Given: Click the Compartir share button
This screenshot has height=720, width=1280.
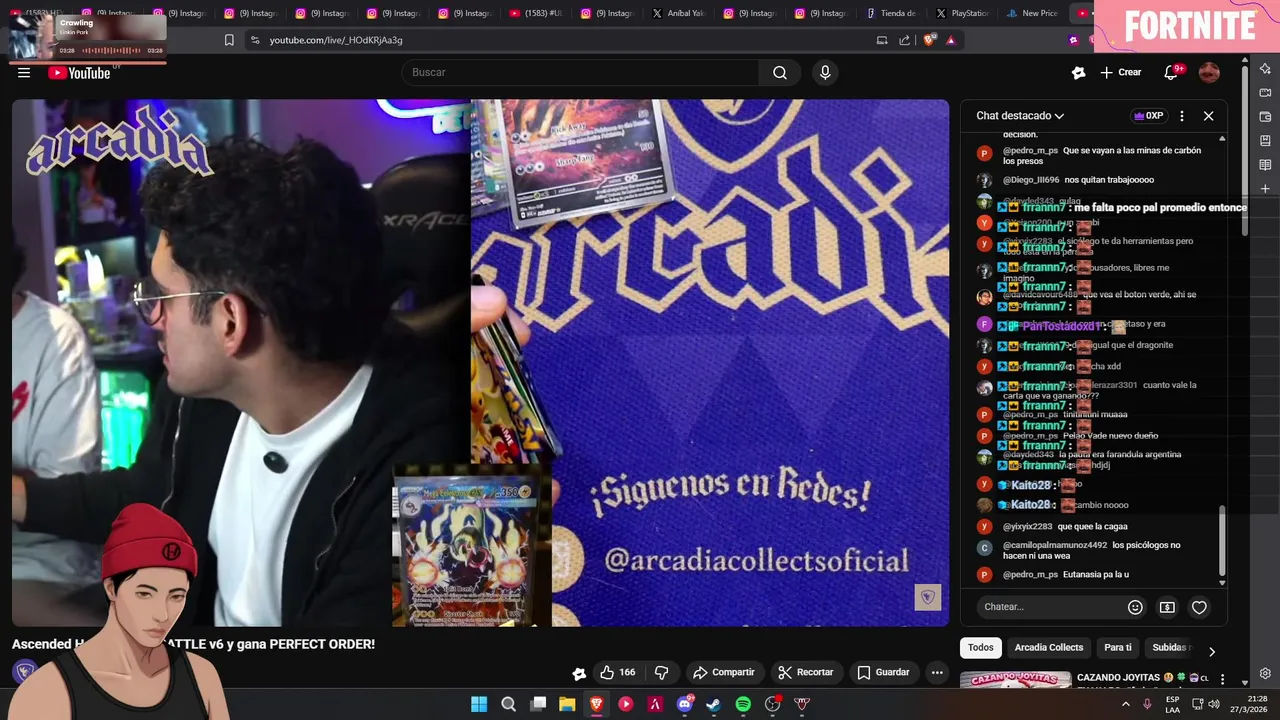Looking at the screenshot, I should (x=724, y=673).
